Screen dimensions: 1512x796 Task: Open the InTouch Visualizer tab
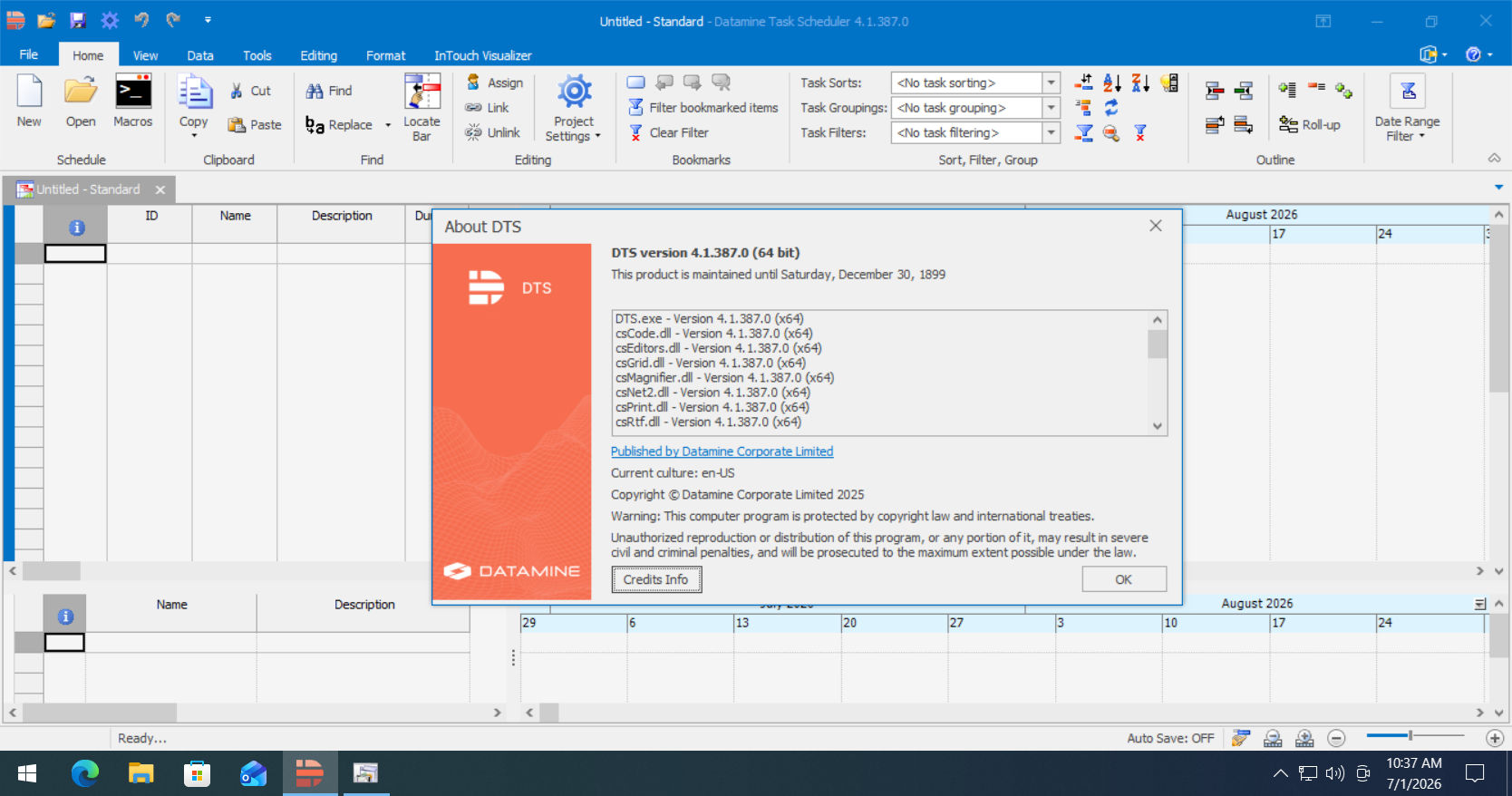tap(483, 55)
